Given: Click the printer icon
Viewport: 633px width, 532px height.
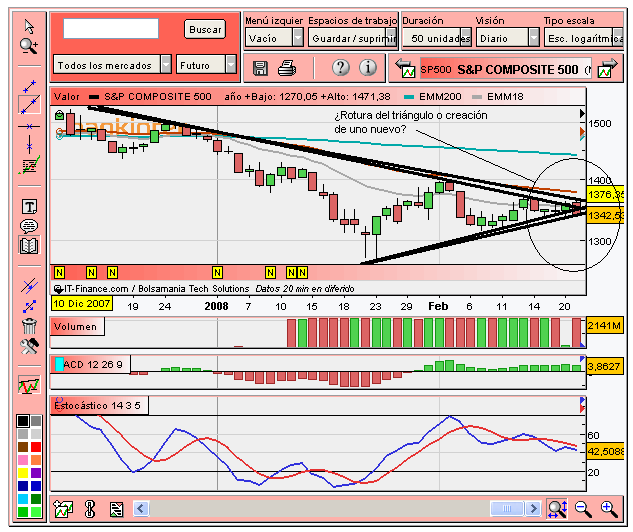Looking at the screenshot, I should [287, 68].
